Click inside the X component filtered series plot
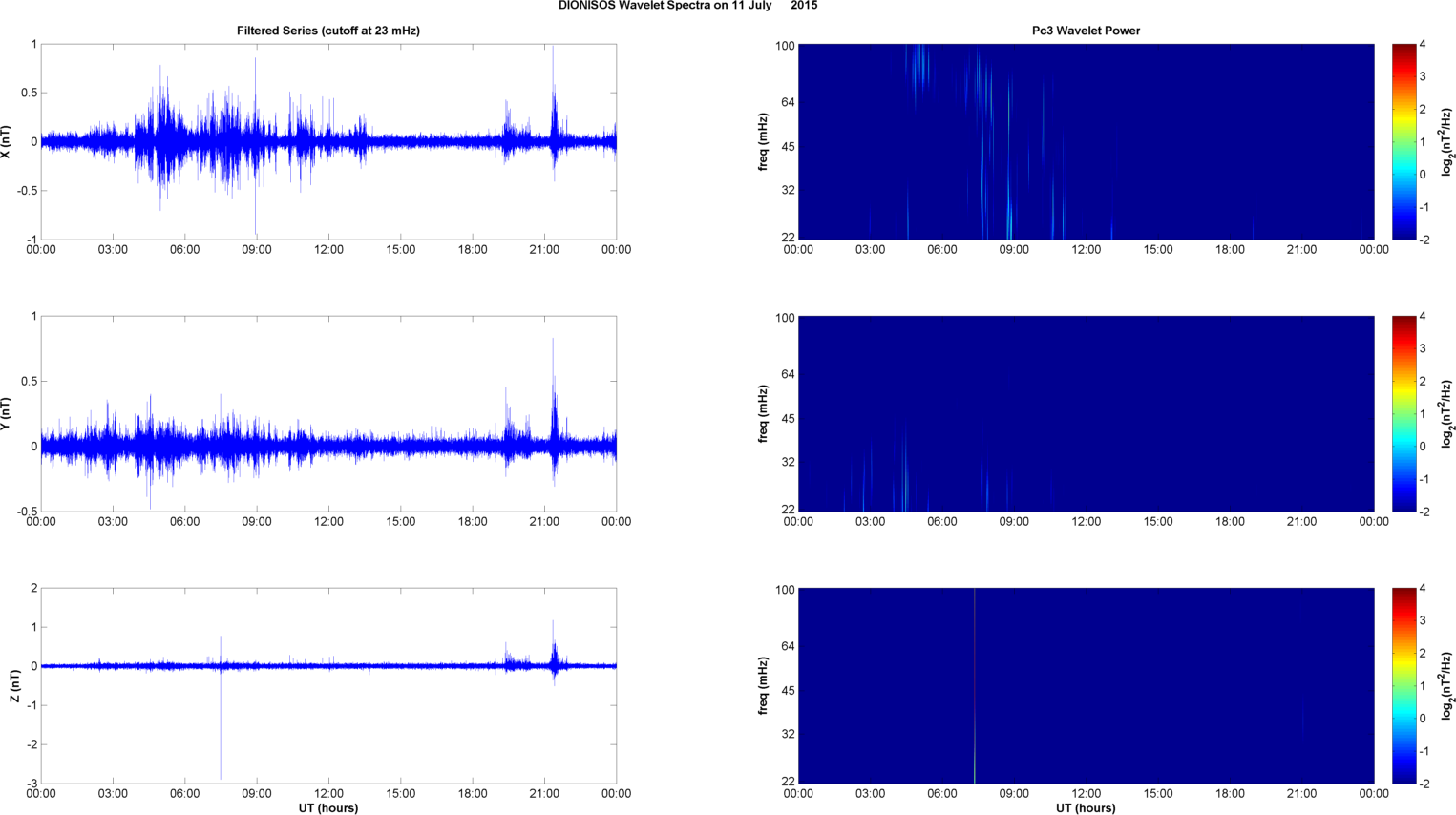Screen dimensions: 1456x815 328,141
